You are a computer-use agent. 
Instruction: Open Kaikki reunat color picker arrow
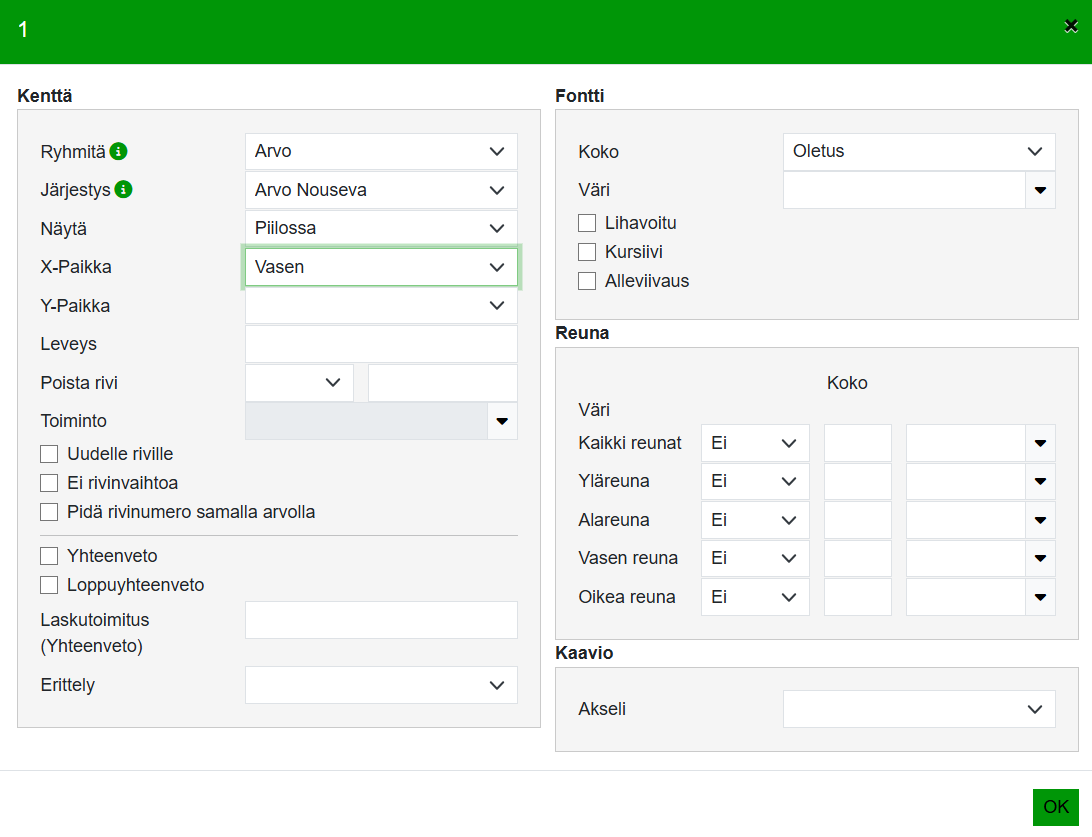pyautogui.click(x=1040, y=443)
